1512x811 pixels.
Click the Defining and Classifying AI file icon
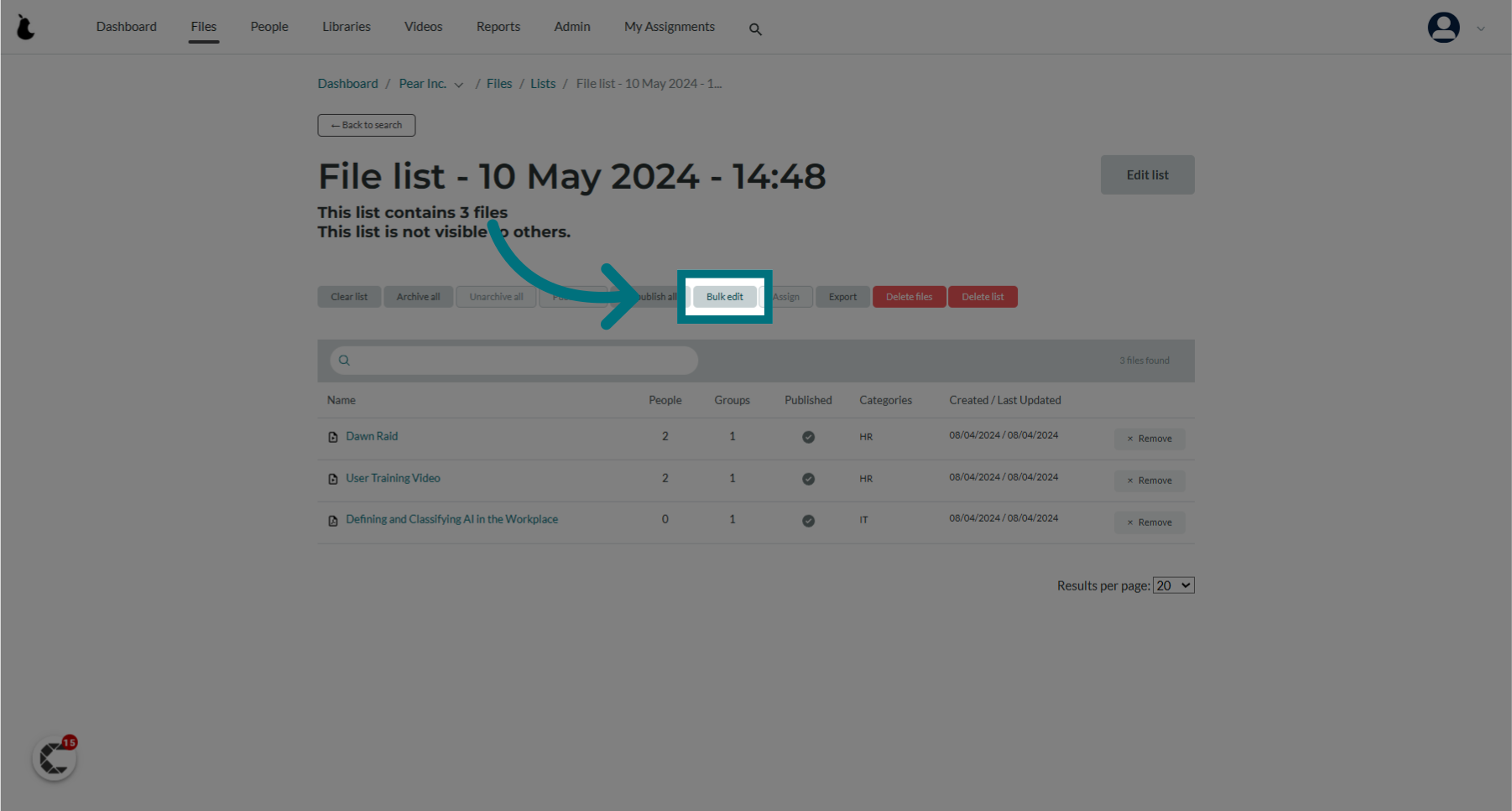coord(333,521)
